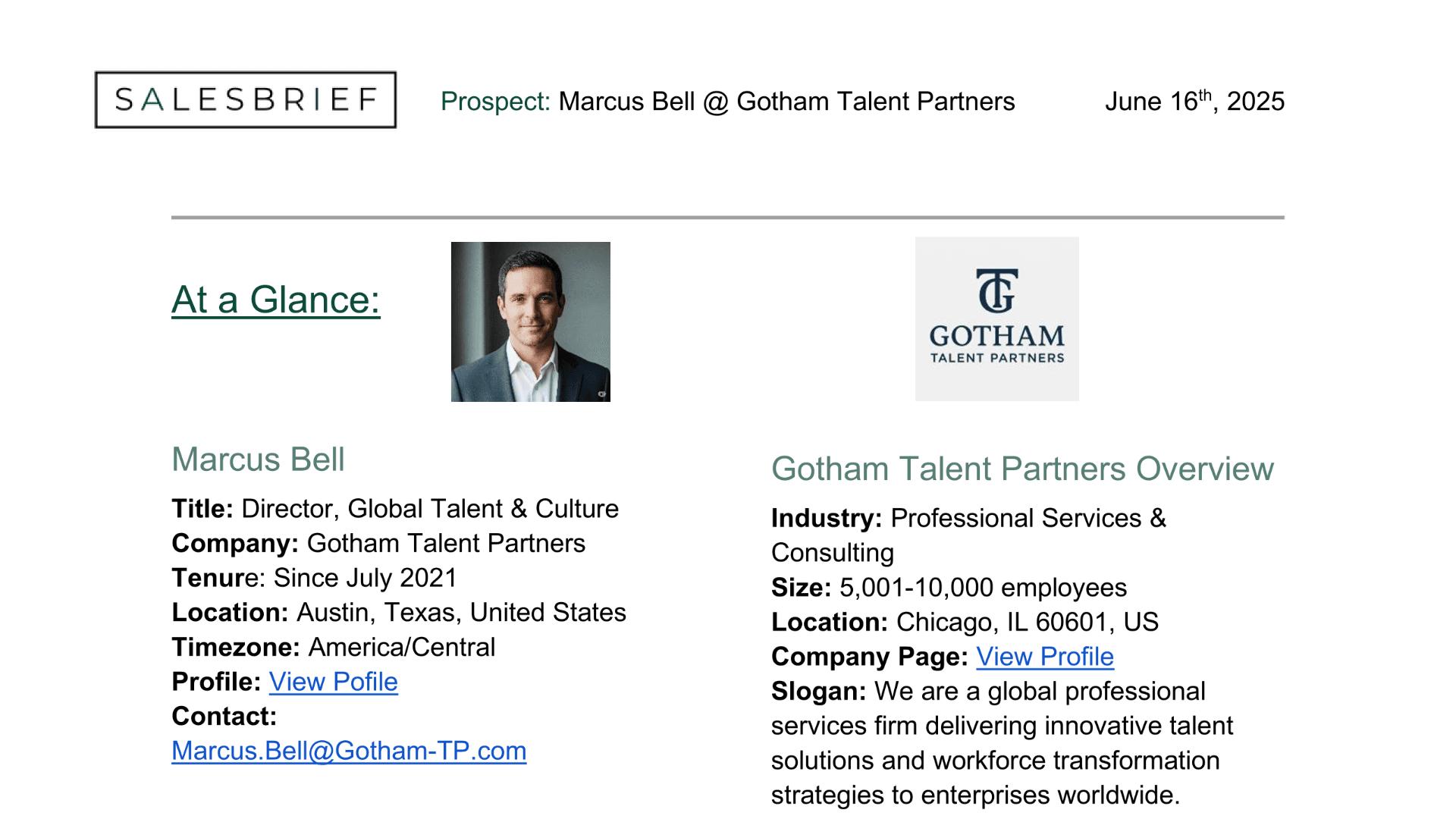Click the Gotham Talent Partners logo image
Image resolution: width=1456 pixels, height=819 pixels.
point(996,318)
